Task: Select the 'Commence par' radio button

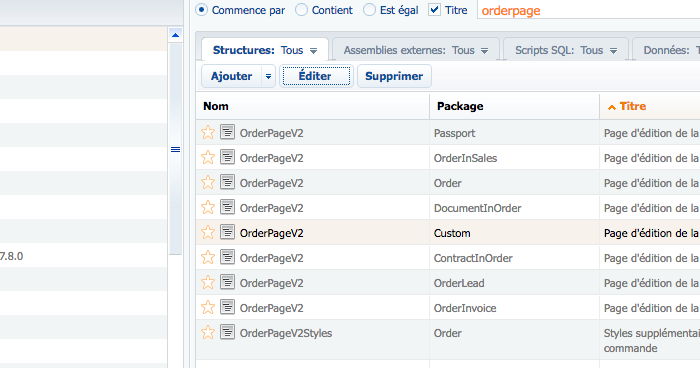Action: coord(202,10)
